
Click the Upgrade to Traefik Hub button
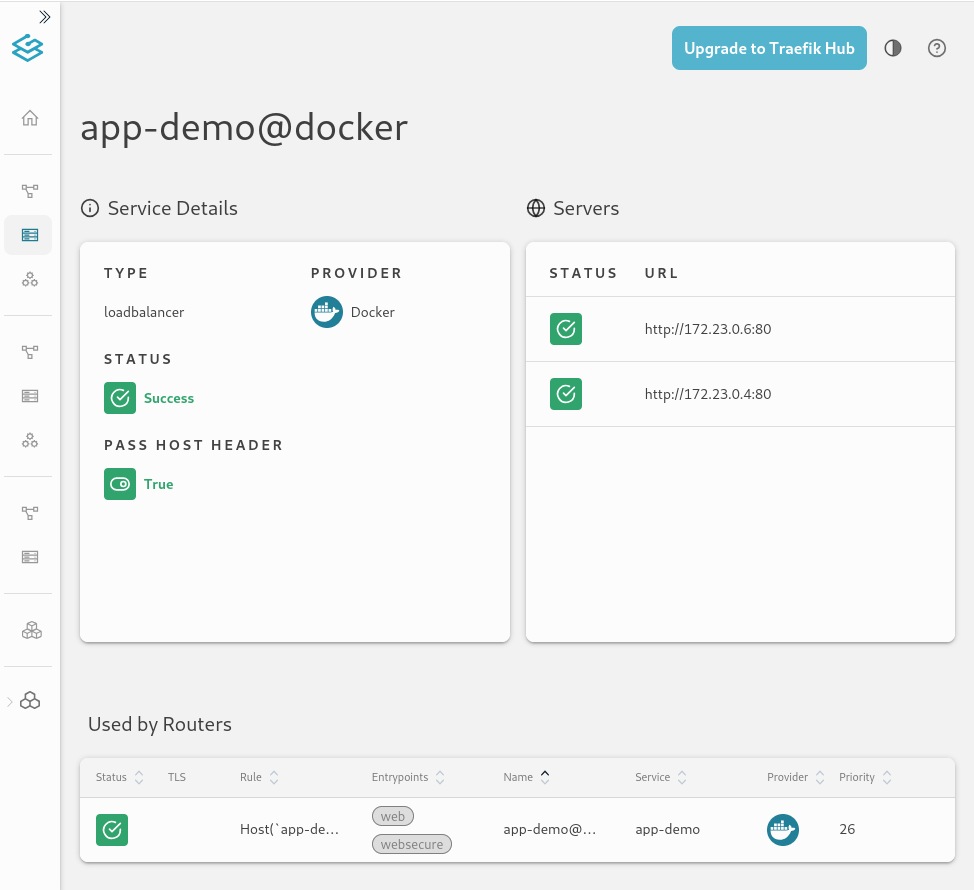click(769, 48)
